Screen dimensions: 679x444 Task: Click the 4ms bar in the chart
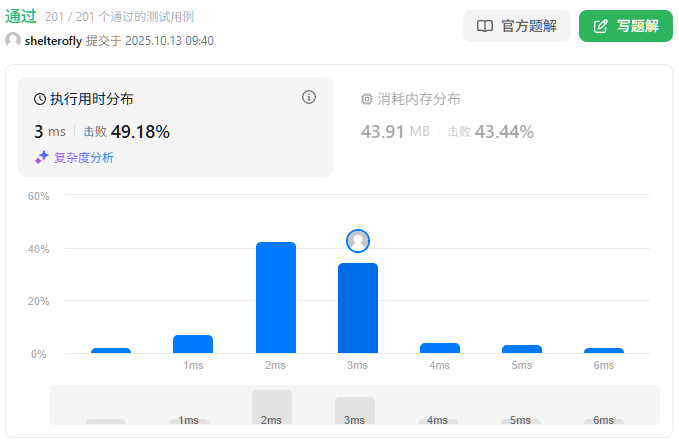(x=440, y=348)
